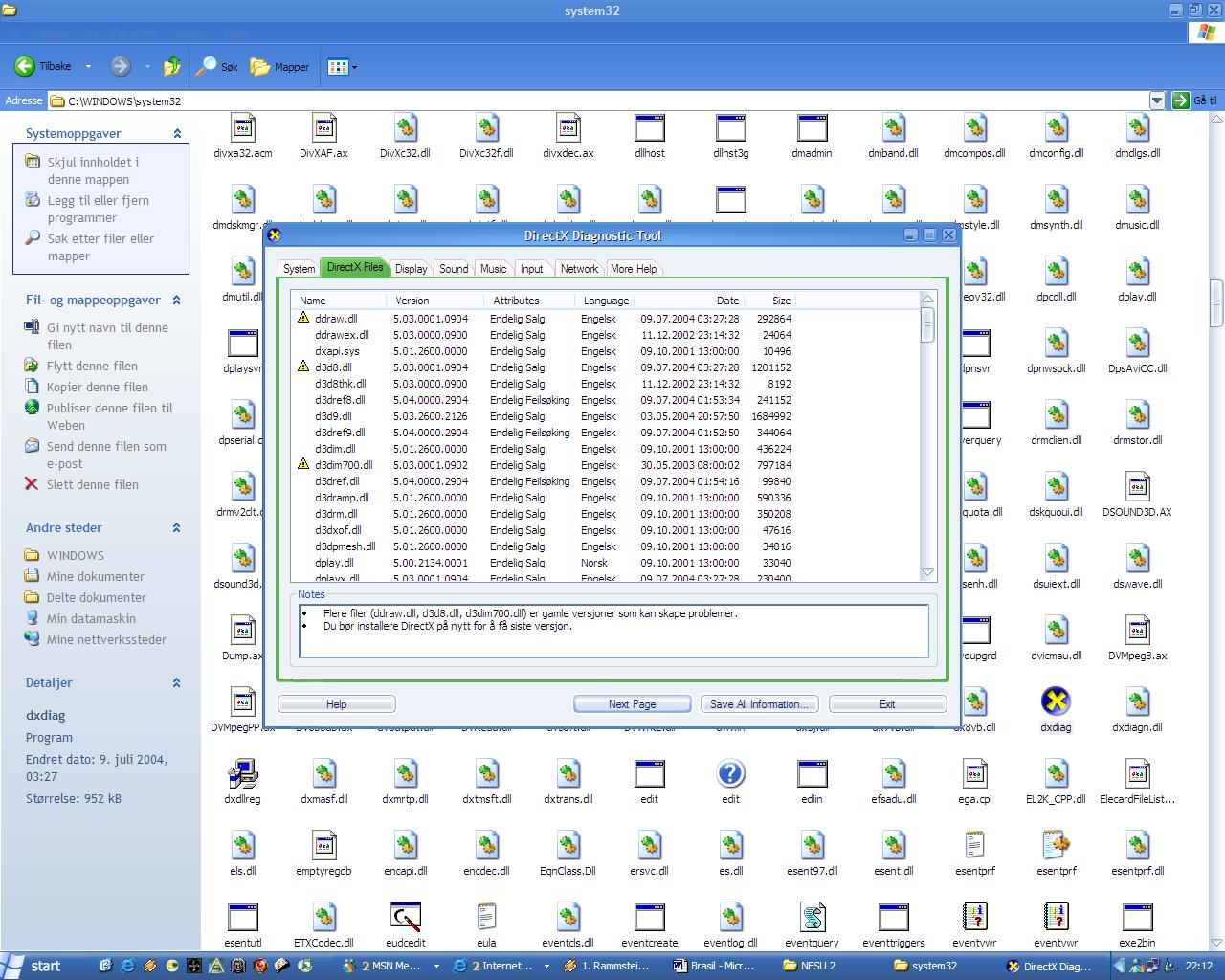Screen dimensions: 1225x980
Task: Click warning icon beside d3dim700.dll
Action: pos(303,464)
